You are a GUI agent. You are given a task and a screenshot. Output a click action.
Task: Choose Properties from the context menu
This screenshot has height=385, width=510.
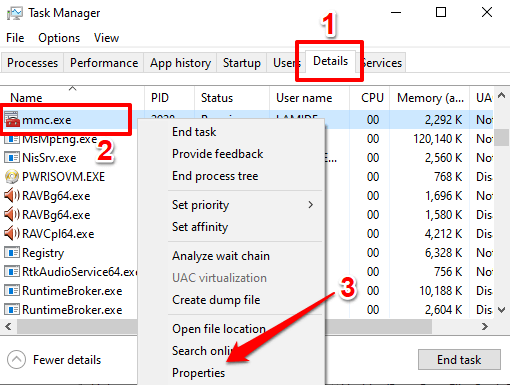click(x=198, y=373)
